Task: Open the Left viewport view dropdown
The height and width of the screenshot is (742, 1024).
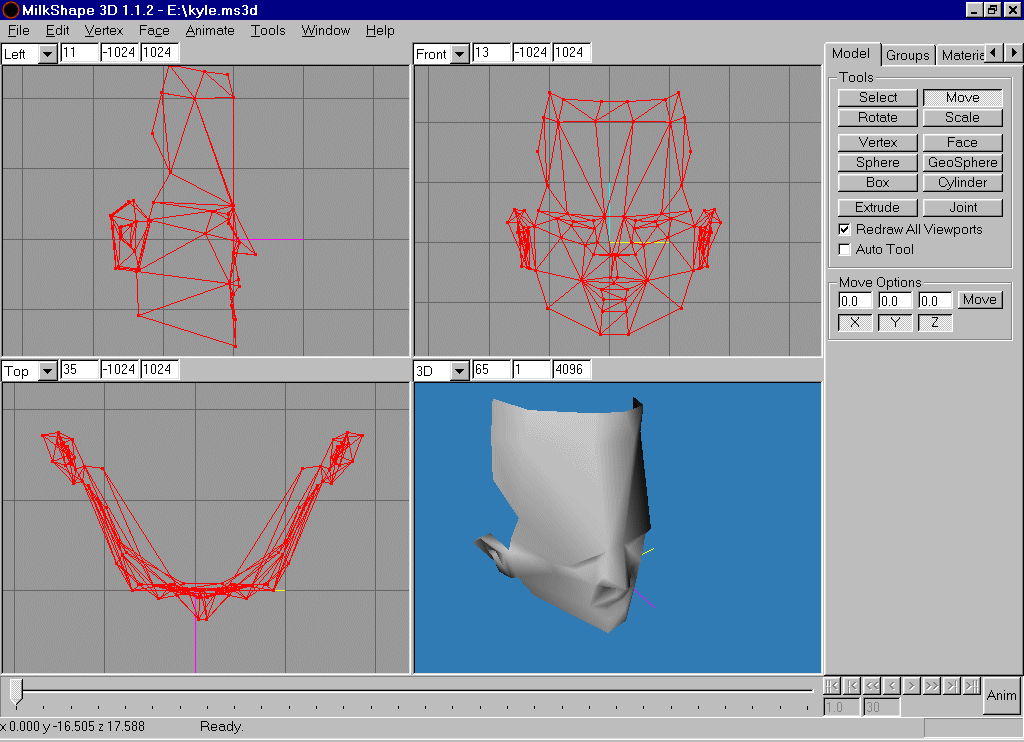Action: (48, 54)
